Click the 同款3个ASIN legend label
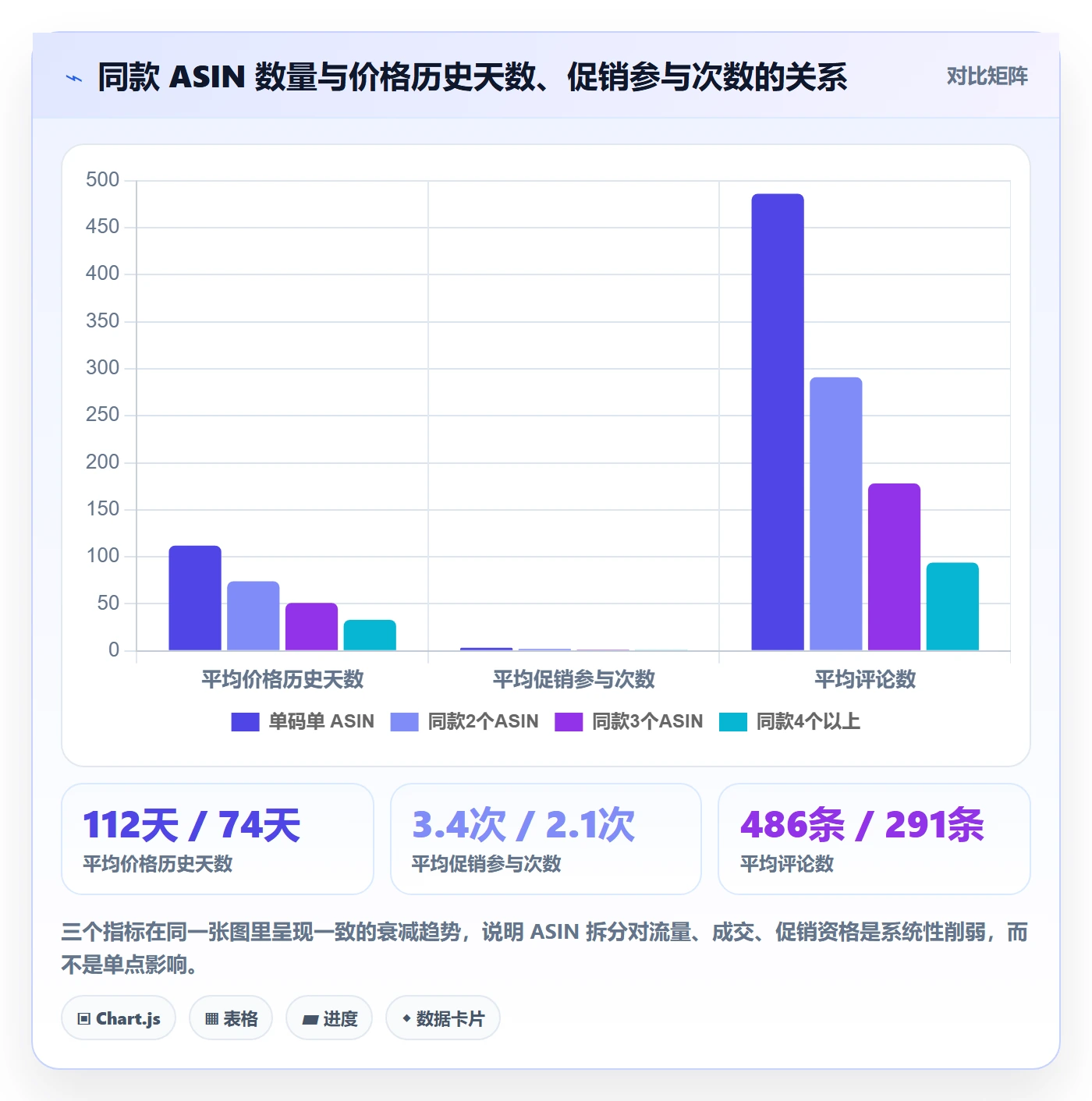This screenshot has height=1101, width=1092. [x=647, y=722]
